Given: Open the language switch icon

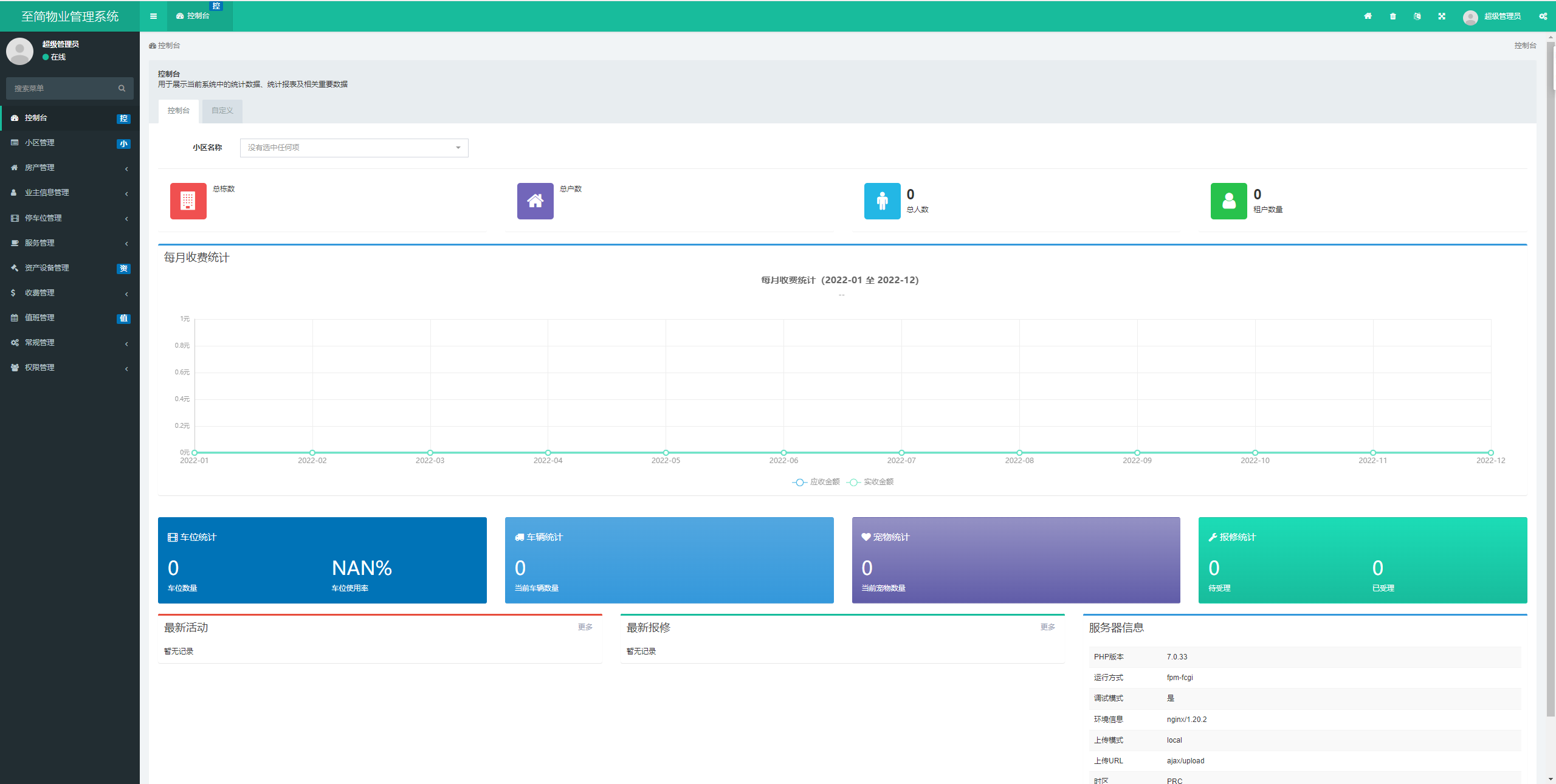Looking at the screenshot, I should coord(1417,16).
